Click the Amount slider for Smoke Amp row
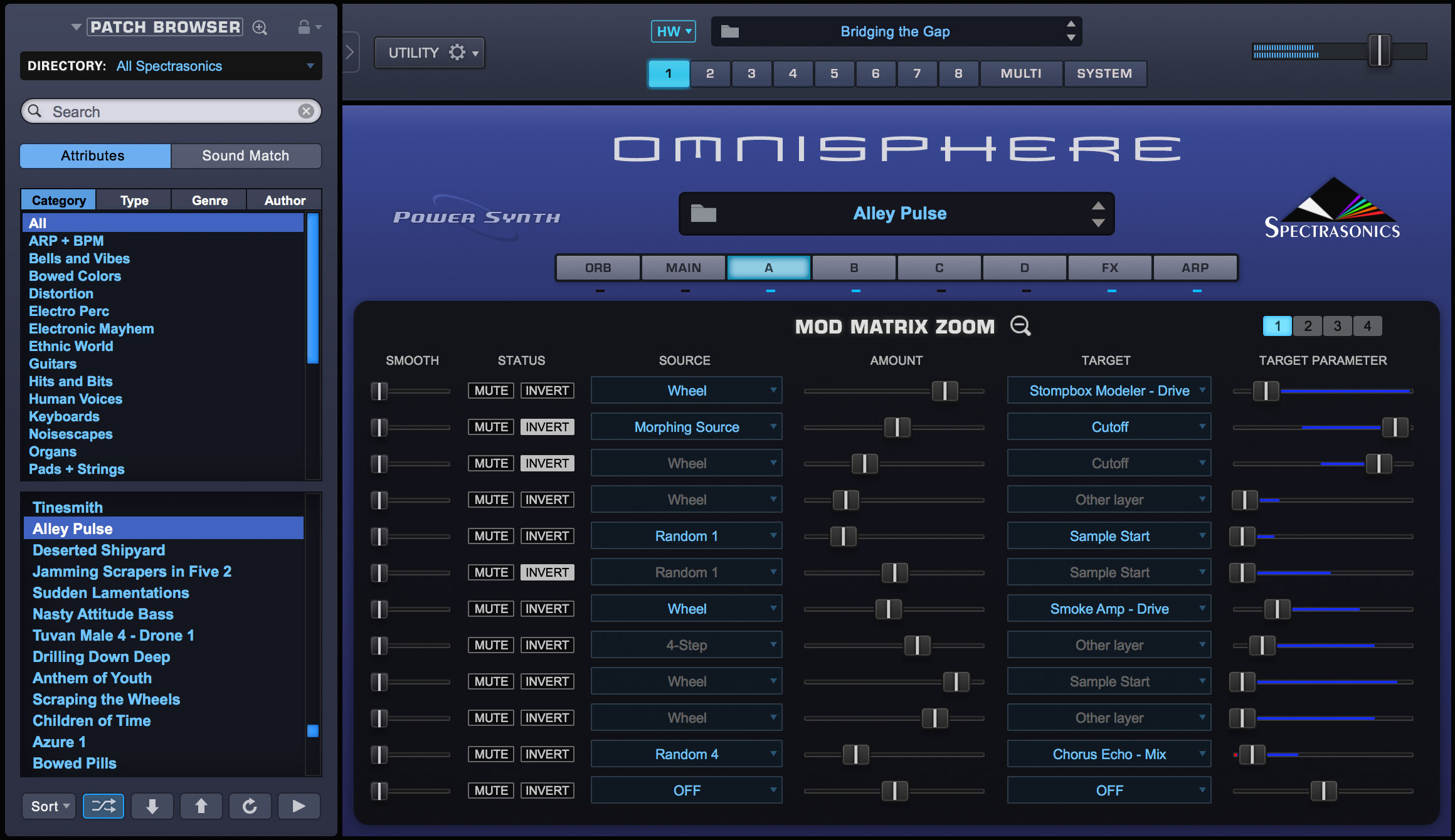This screenshot has height=840, width=1455. pyautogui.click(x=888, y=609)
